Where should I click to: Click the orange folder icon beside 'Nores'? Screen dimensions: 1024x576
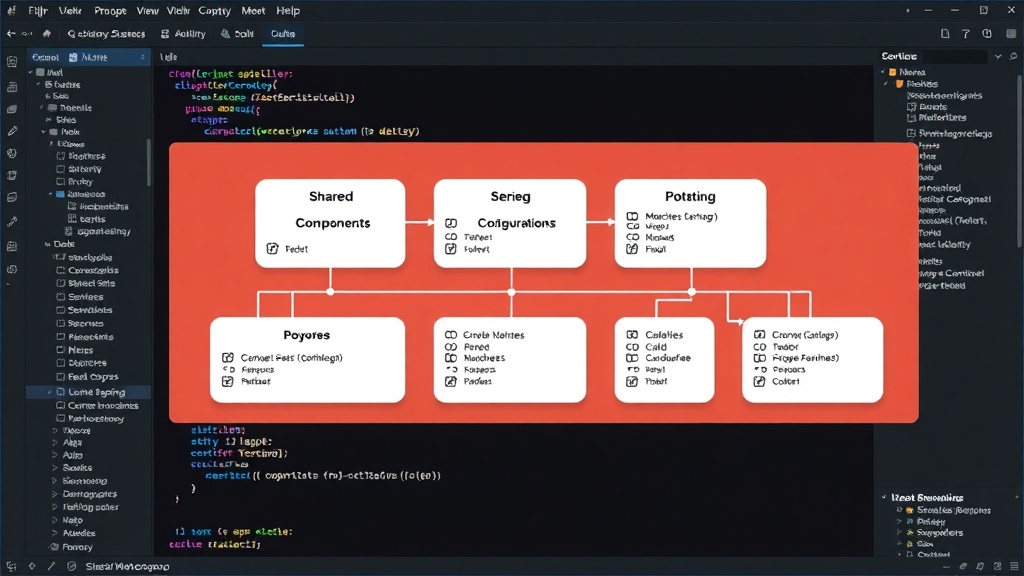coord(892,72)
